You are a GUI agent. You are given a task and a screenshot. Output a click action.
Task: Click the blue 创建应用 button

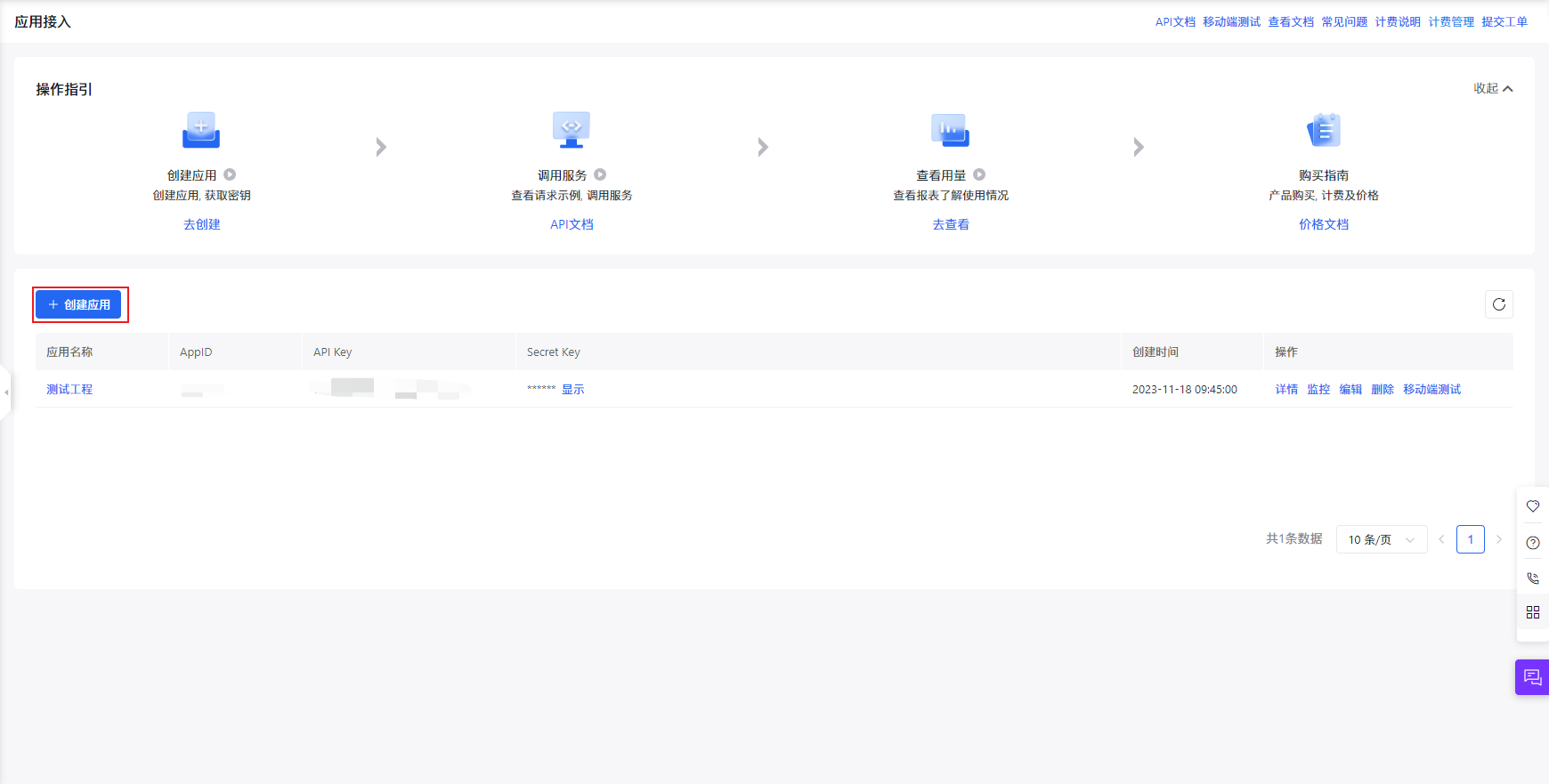tap(78, 304)
